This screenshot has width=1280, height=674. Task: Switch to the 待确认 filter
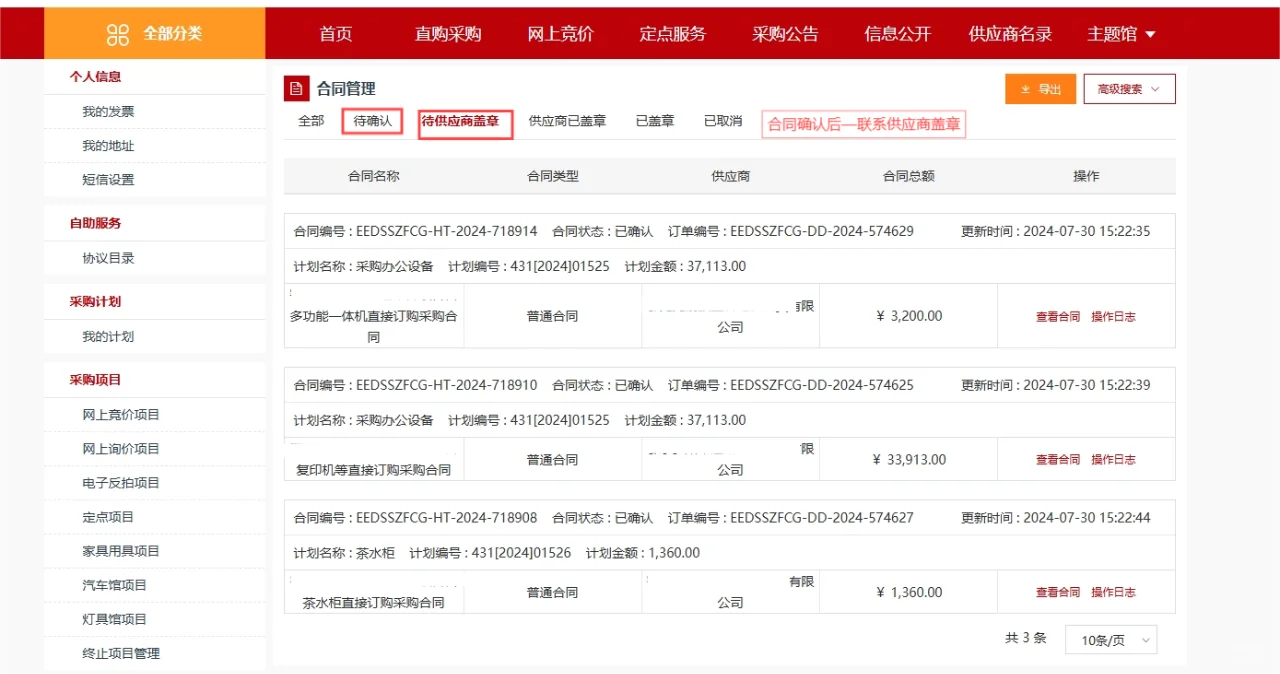371,121
